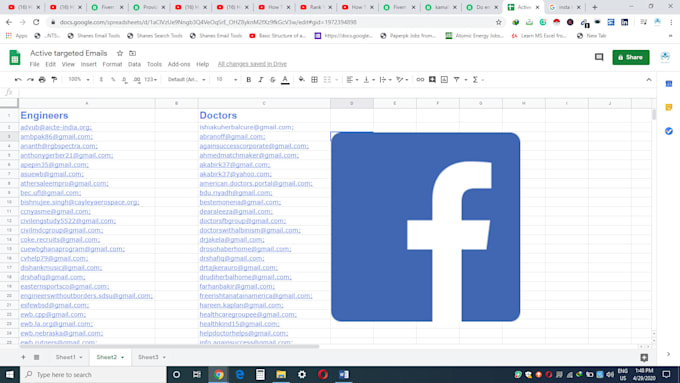Image resolution: width=680 pixels, height=383 pixels.
Task: Click the green Share button
Action: tap(631, 57)
